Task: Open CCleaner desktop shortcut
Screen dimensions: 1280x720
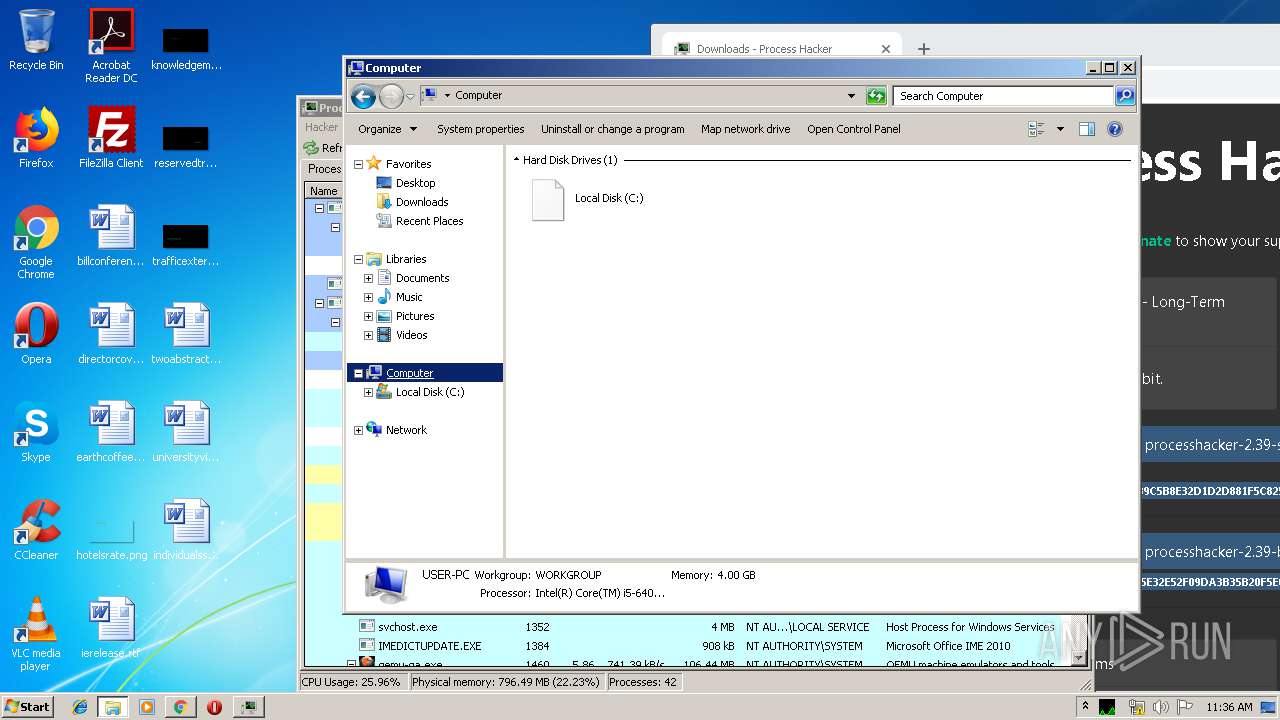Action: [x=36, y=530]
